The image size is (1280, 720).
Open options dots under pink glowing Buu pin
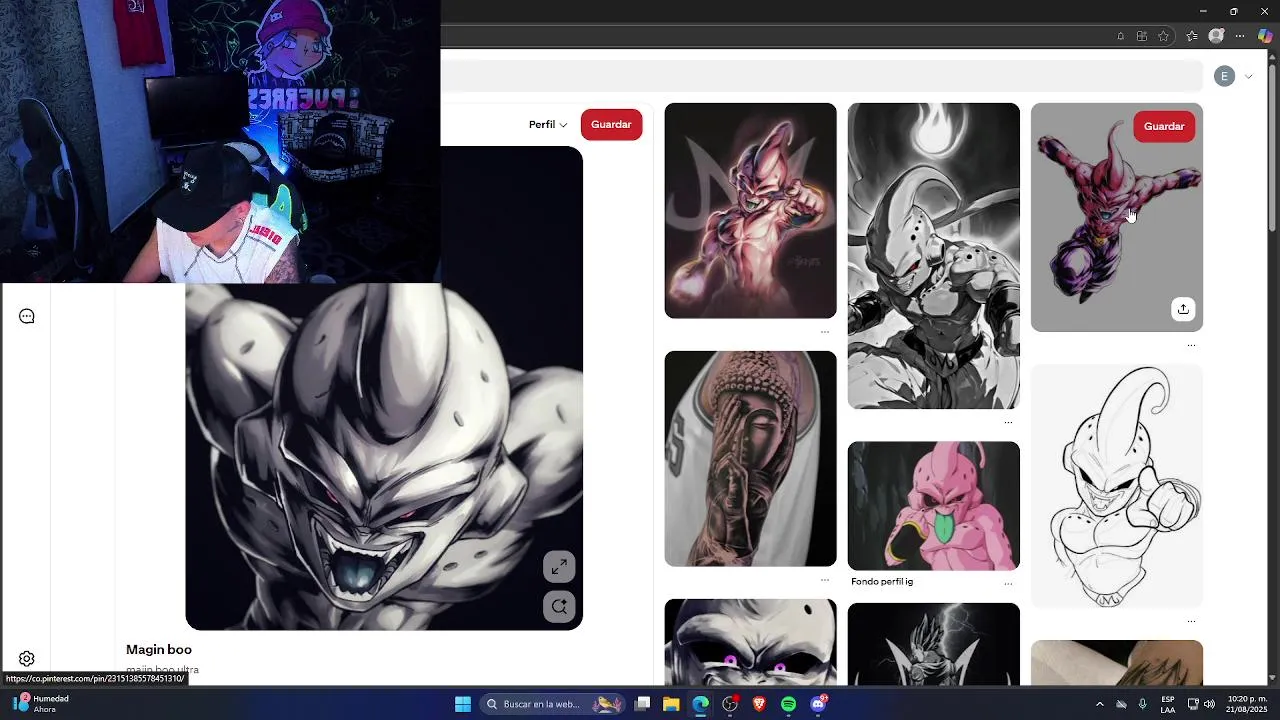point(825,332)
